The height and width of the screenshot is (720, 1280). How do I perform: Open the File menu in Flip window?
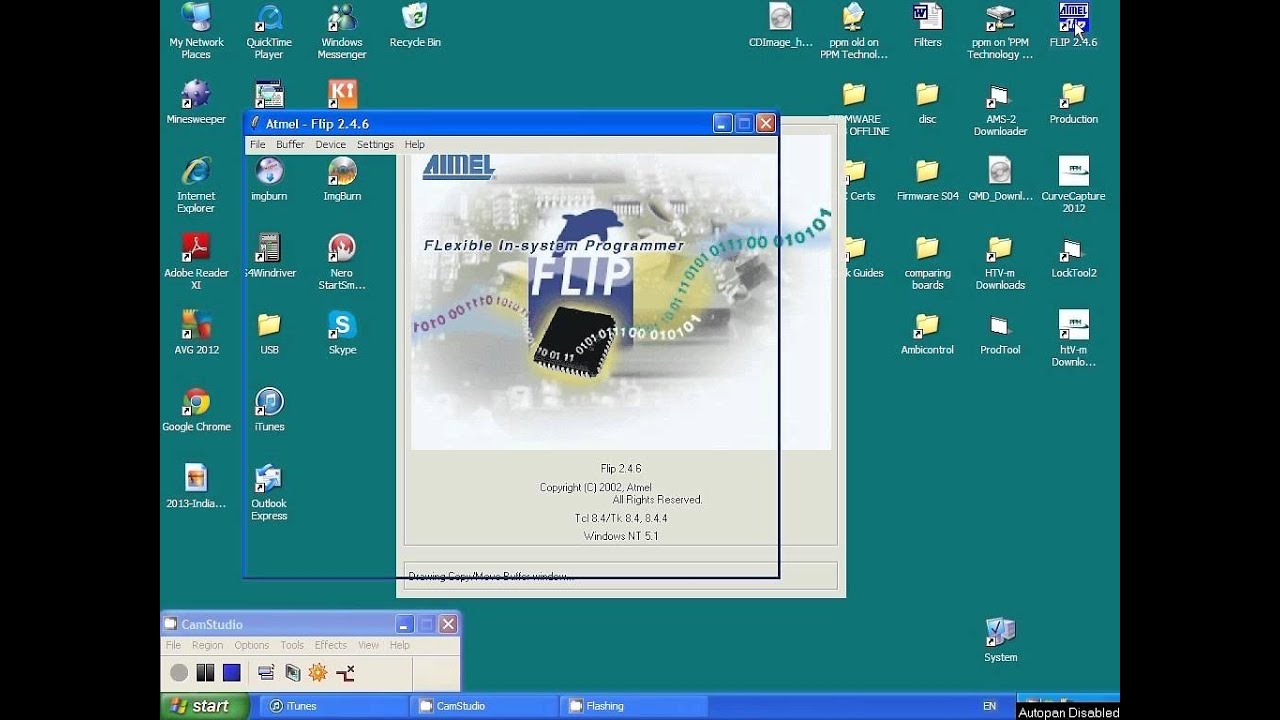click(257, 144)
